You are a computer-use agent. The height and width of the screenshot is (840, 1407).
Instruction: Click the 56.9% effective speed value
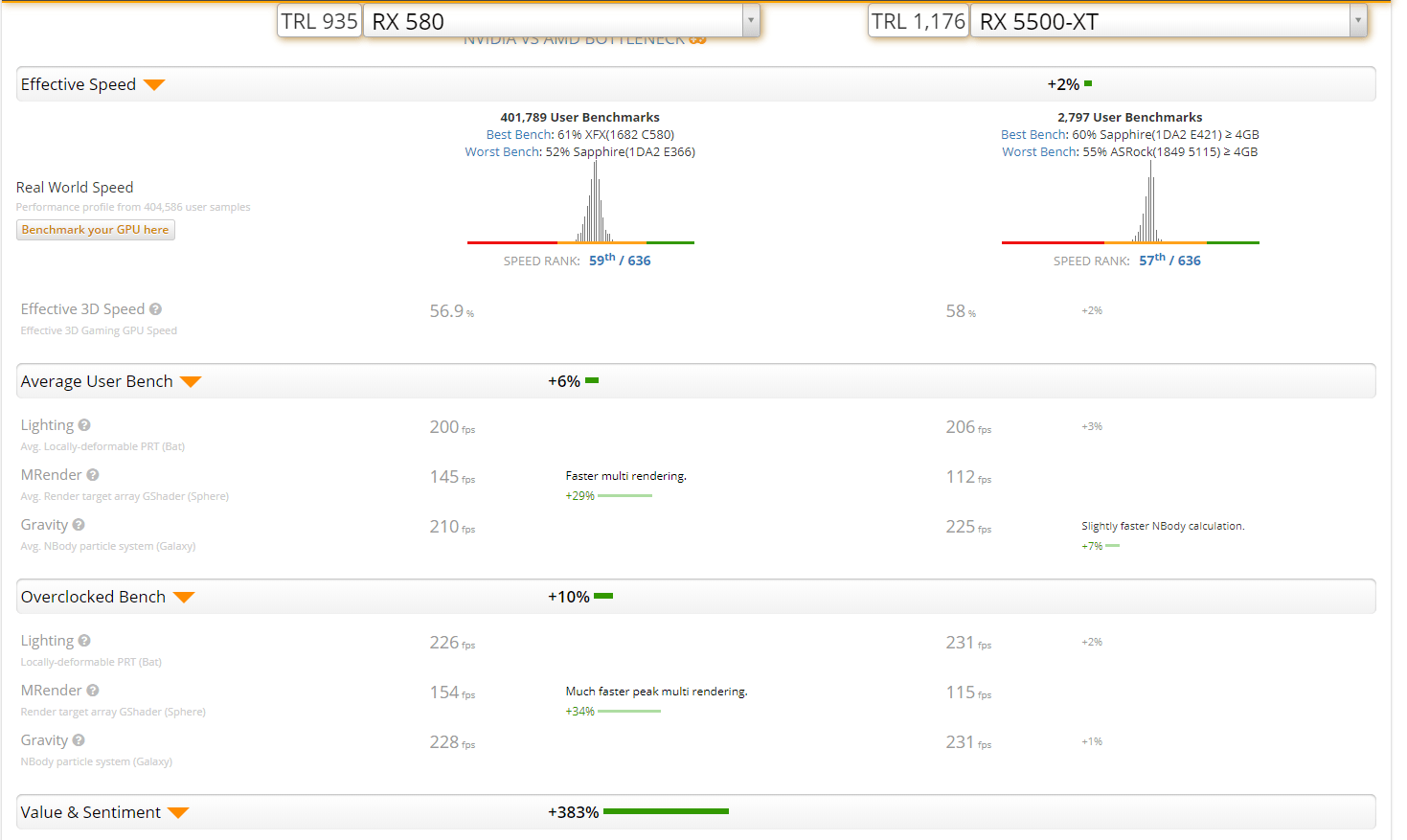pyautogui.click(x=452, y=311)
